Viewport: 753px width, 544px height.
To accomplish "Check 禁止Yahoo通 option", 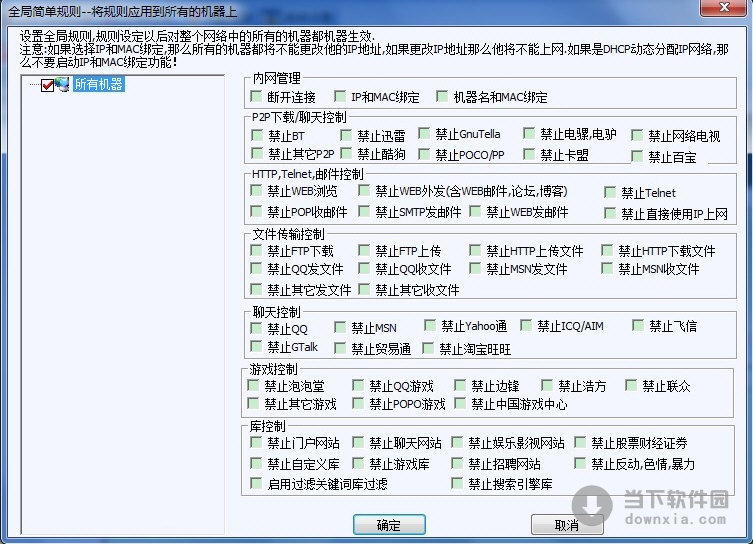I will [x=430, y=326].
